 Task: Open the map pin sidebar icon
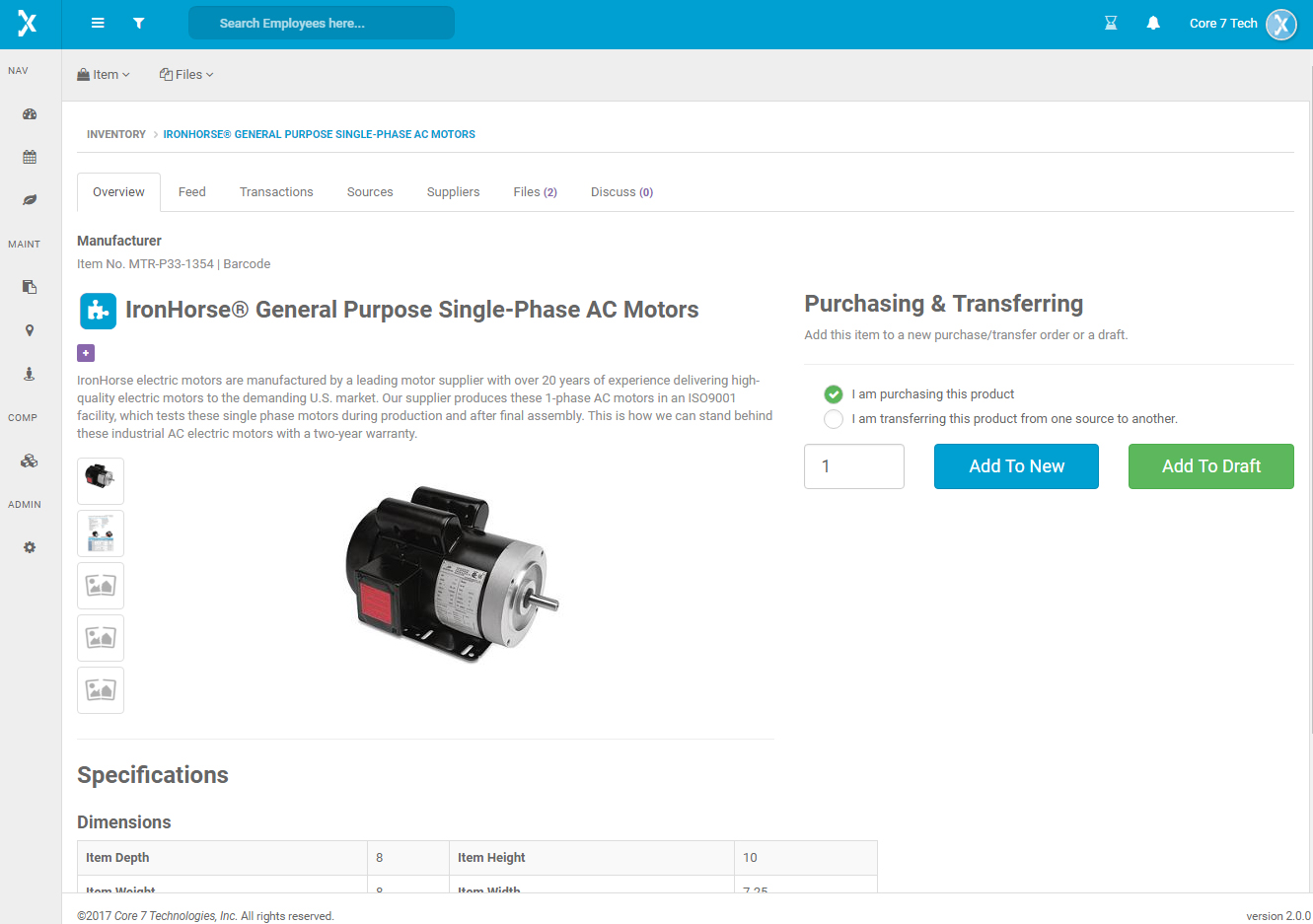(30, 330)
